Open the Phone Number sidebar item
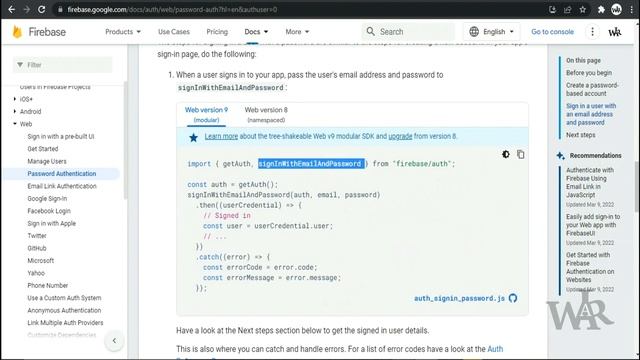Image resolution: width=640 pixels, height=360 pixels. point(48,285)
